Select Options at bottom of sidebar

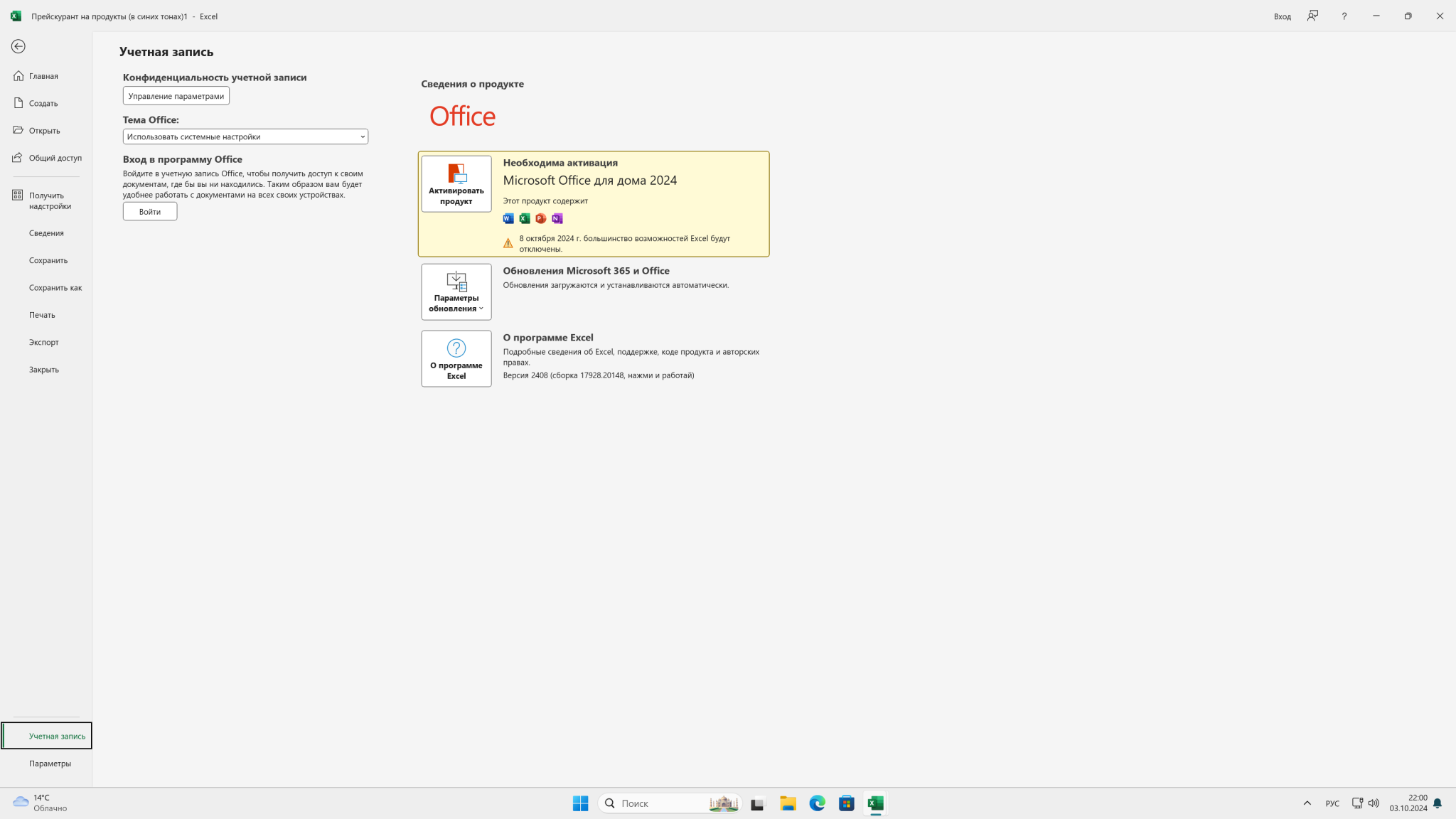[x=50, y=764]
